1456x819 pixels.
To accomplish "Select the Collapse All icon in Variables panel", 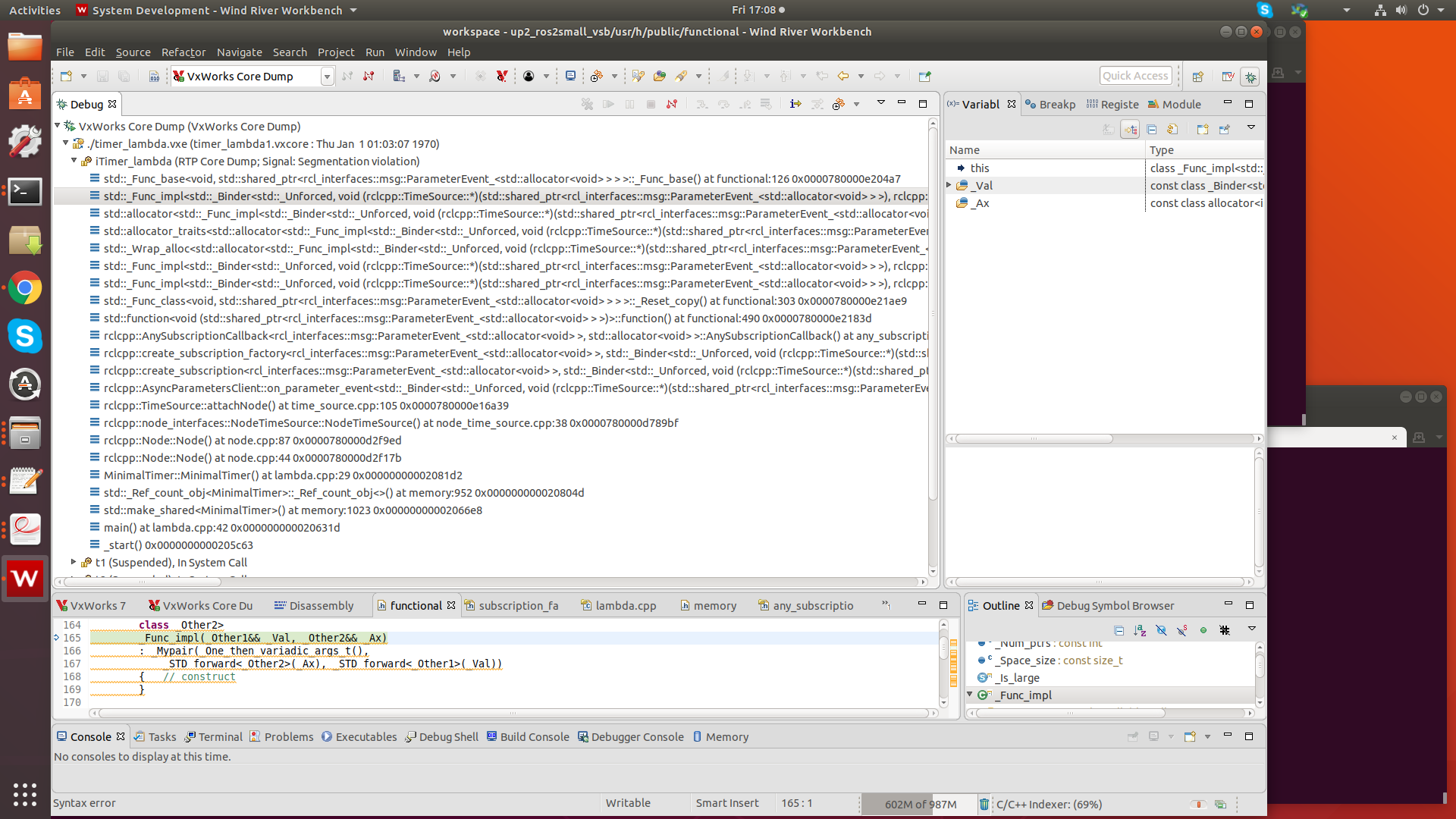I will click(x=1152, y=129).
